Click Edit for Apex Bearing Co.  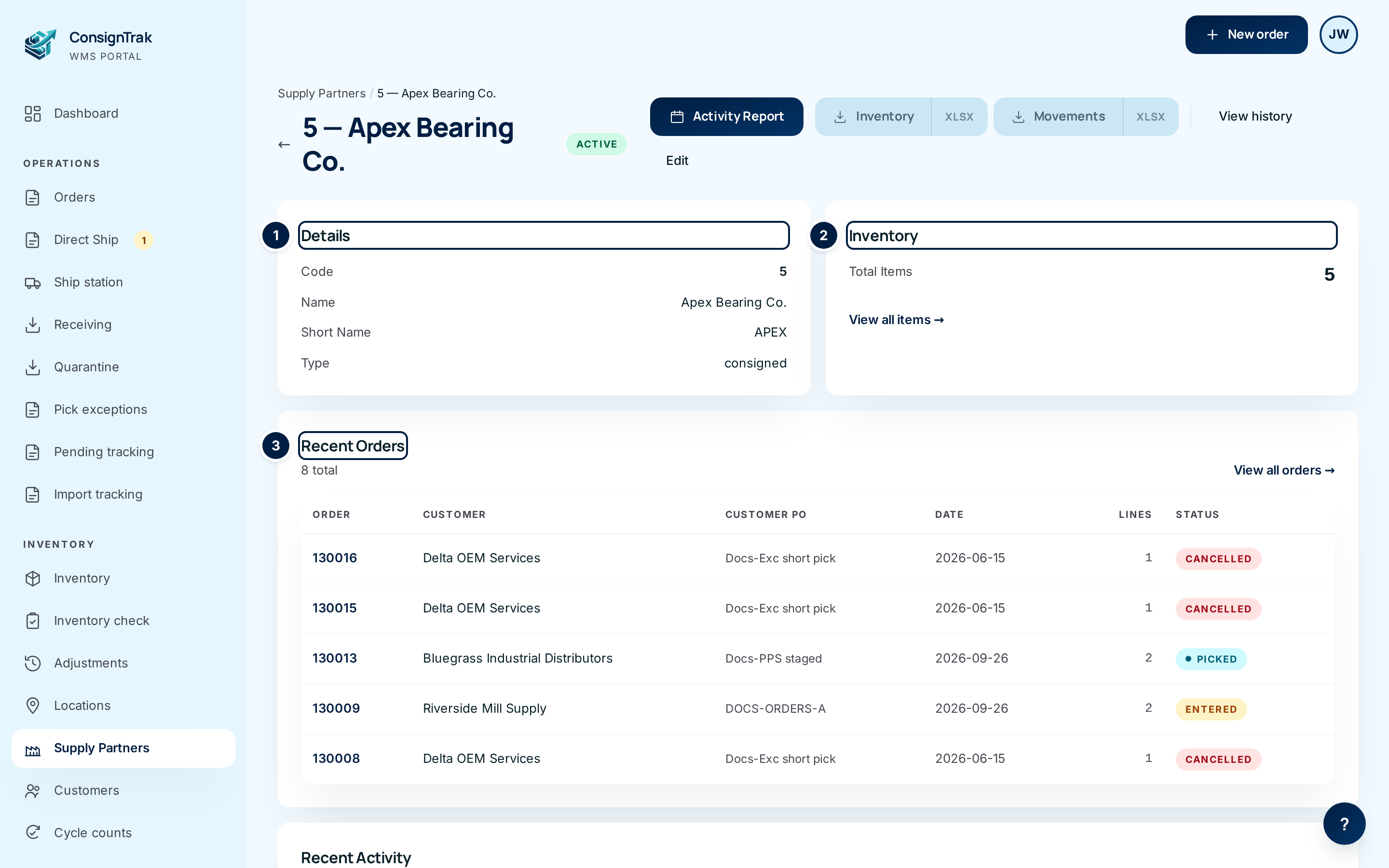pyautogui.click(x=677, y=161)
